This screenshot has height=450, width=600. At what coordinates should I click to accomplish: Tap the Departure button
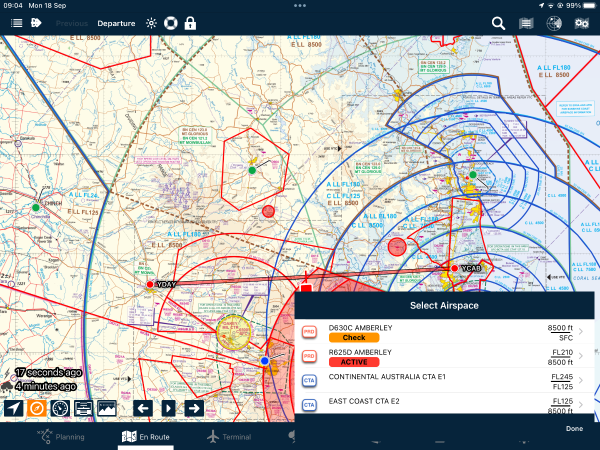click(x=117, y=22)
